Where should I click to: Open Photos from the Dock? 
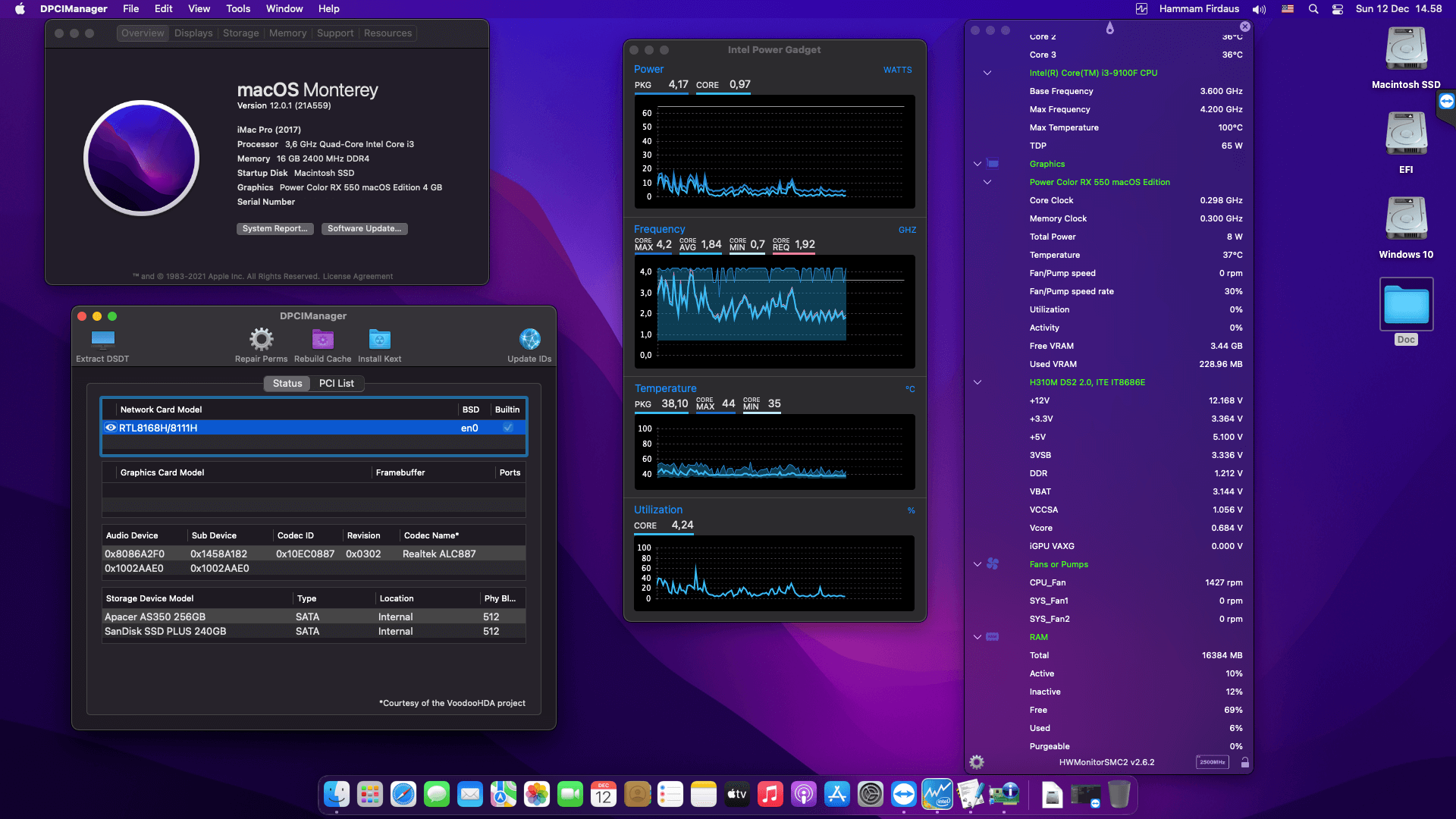coord(537,794)
